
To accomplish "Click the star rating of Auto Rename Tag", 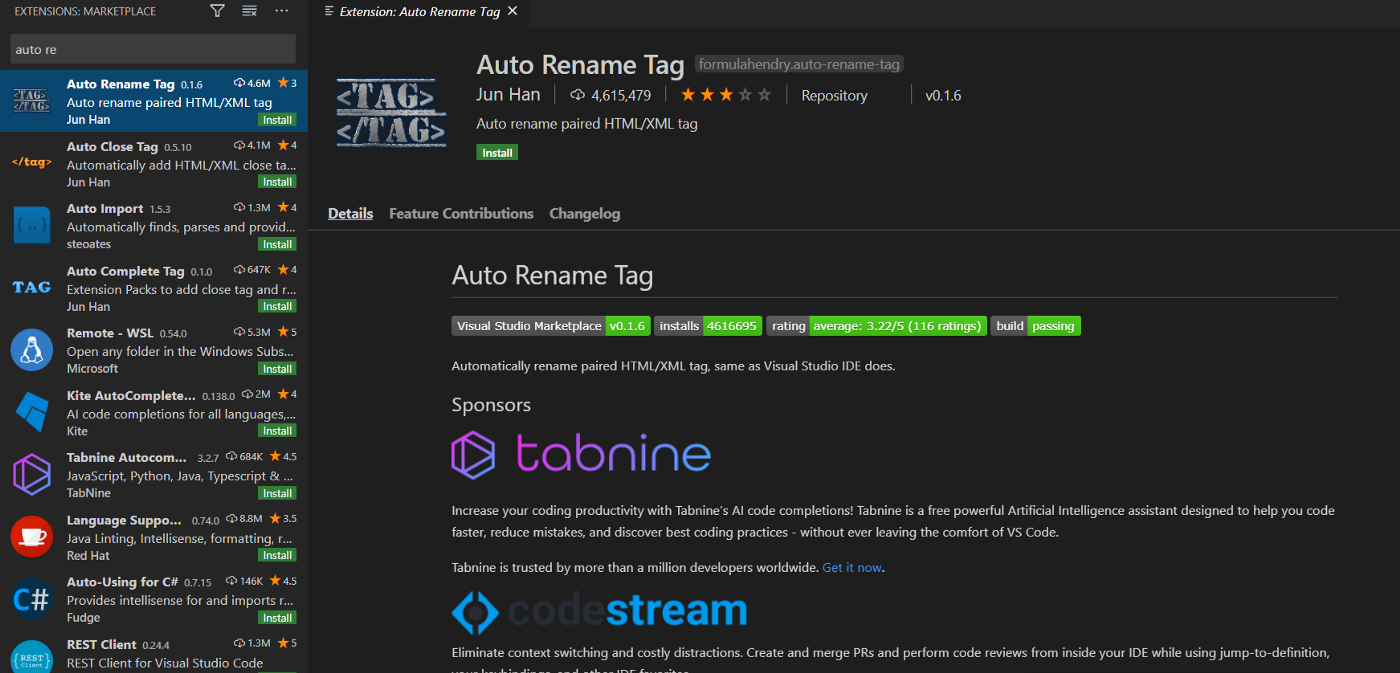I will (725, 95).
